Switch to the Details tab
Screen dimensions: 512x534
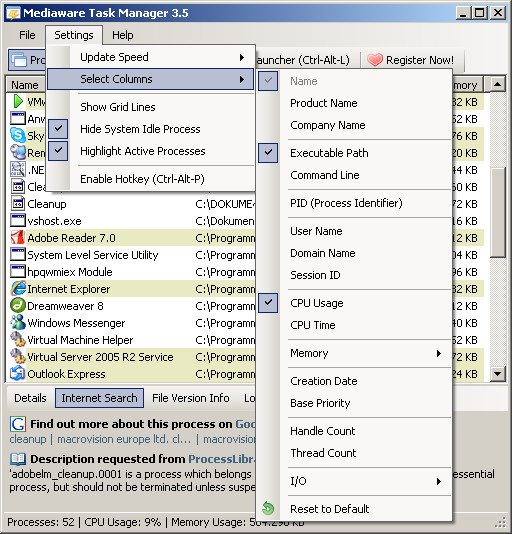(30, 398)
